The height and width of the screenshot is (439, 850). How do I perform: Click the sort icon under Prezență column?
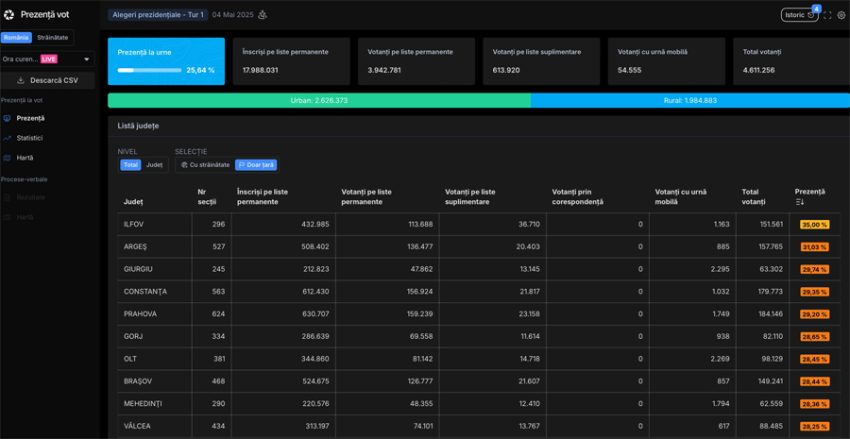coord(799,202)
